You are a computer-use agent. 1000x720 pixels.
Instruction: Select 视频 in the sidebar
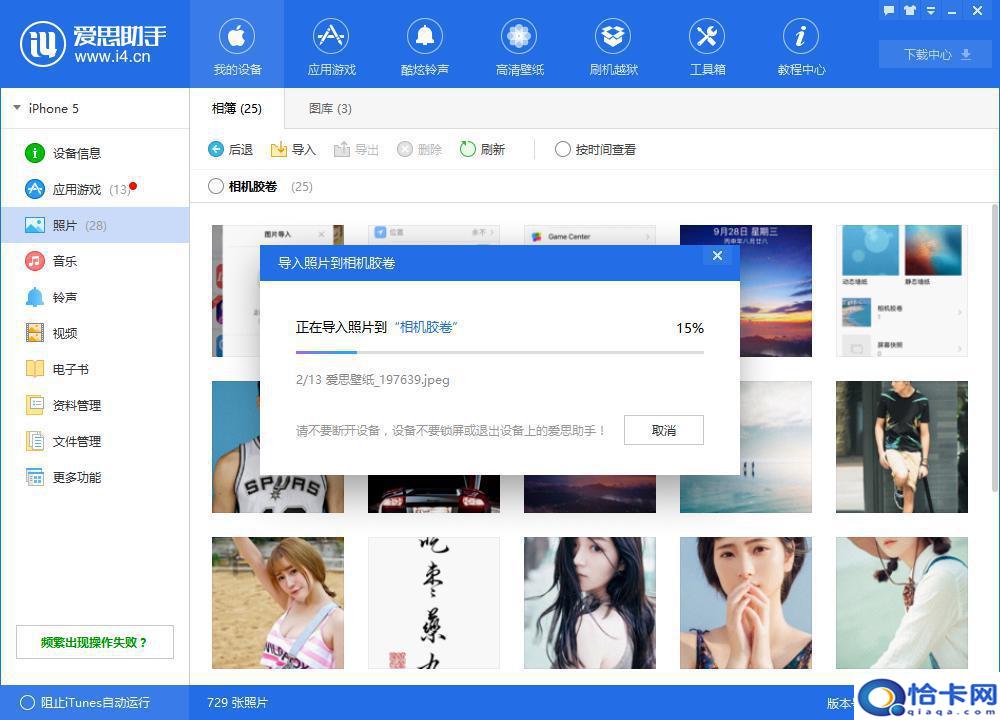94,333
